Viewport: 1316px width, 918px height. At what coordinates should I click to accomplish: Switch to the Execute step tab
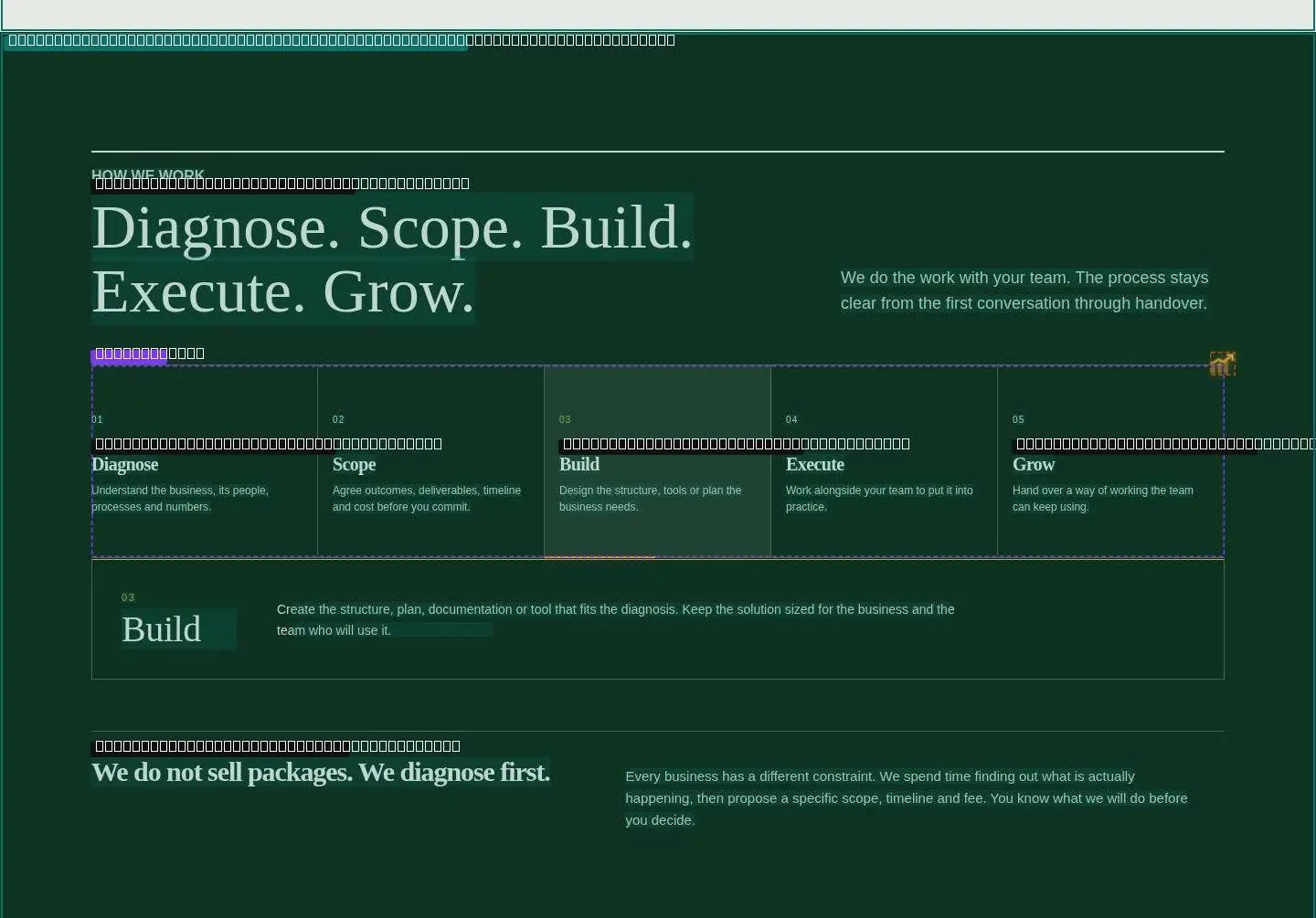click(885, 461)
